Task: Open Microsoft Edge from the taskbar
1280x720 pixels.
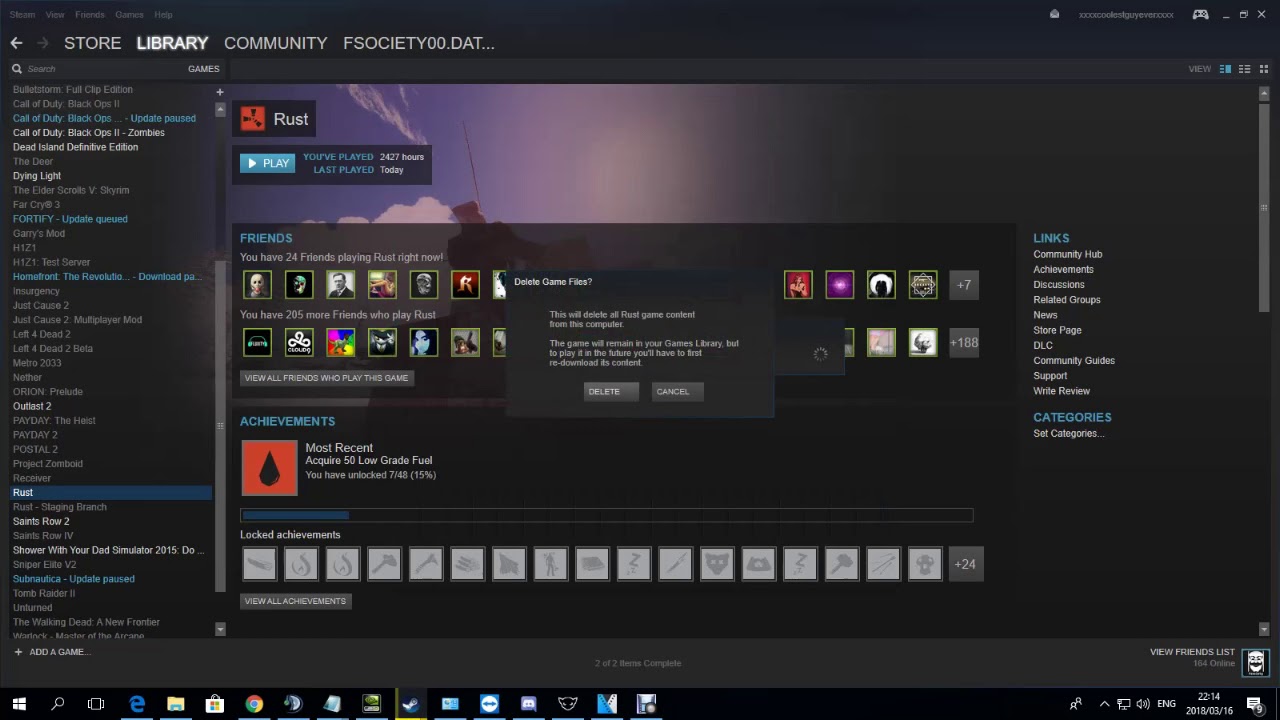Action: click(137, 704)
